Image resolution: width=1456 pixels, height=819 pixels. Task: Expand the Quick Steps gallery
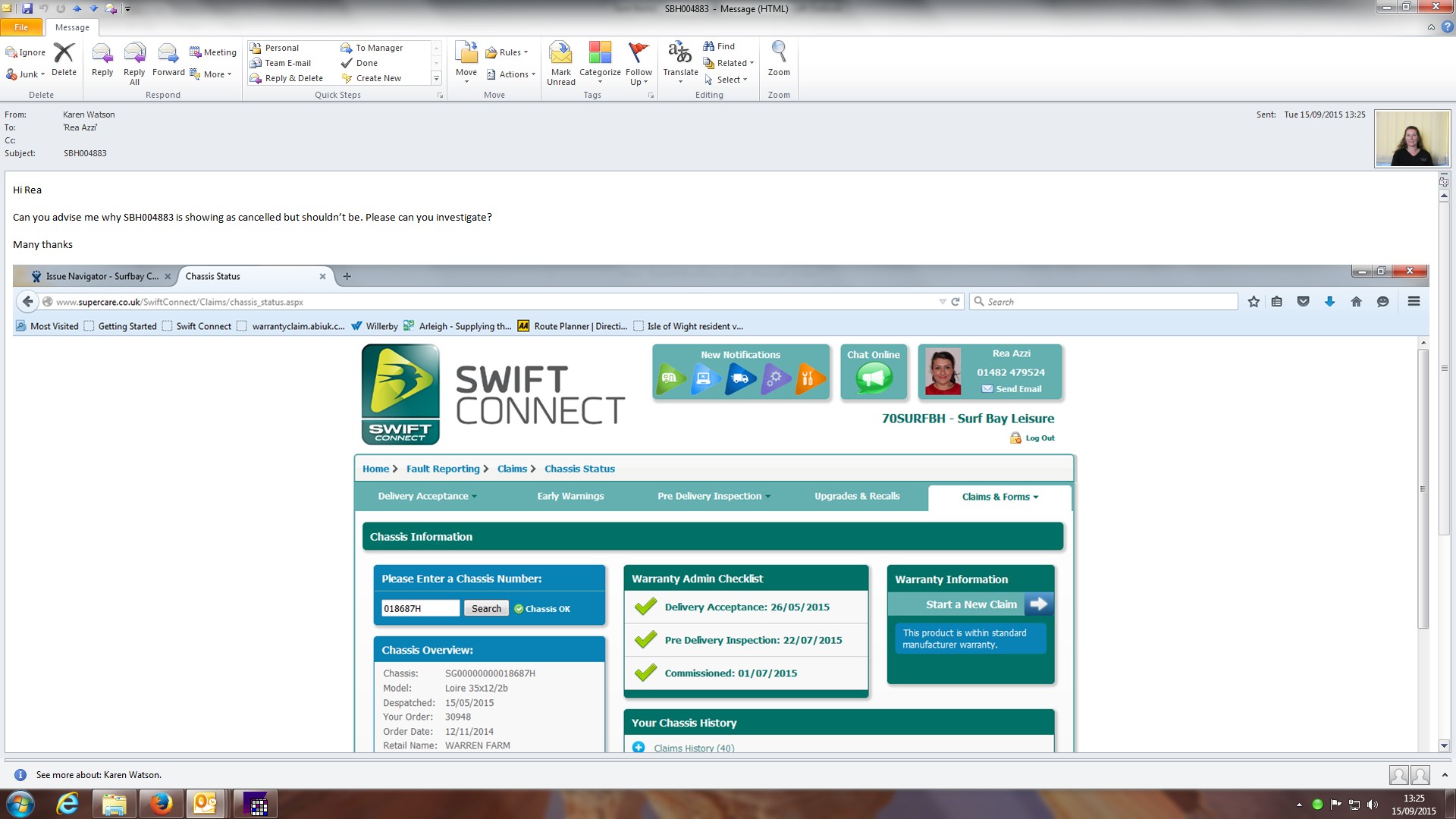click(436, 79)
